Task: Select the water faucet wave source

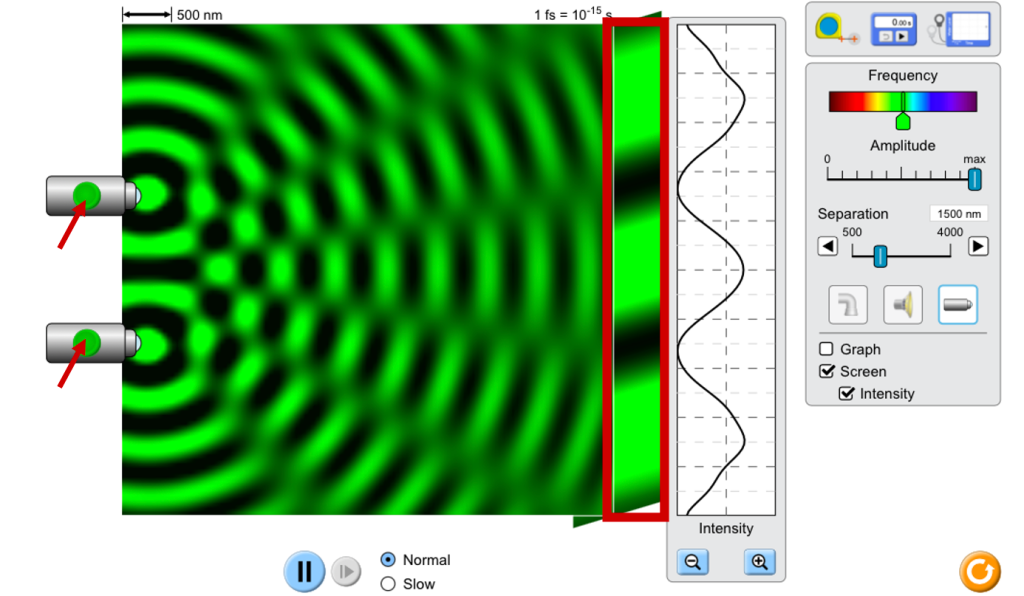Action: [x=848, y=304]
